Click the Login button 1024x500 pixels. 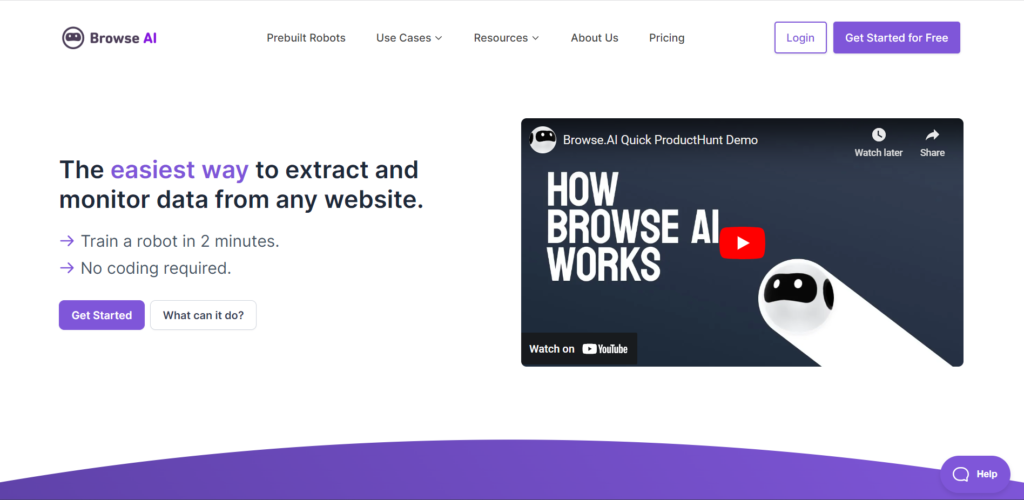[800, 38]
